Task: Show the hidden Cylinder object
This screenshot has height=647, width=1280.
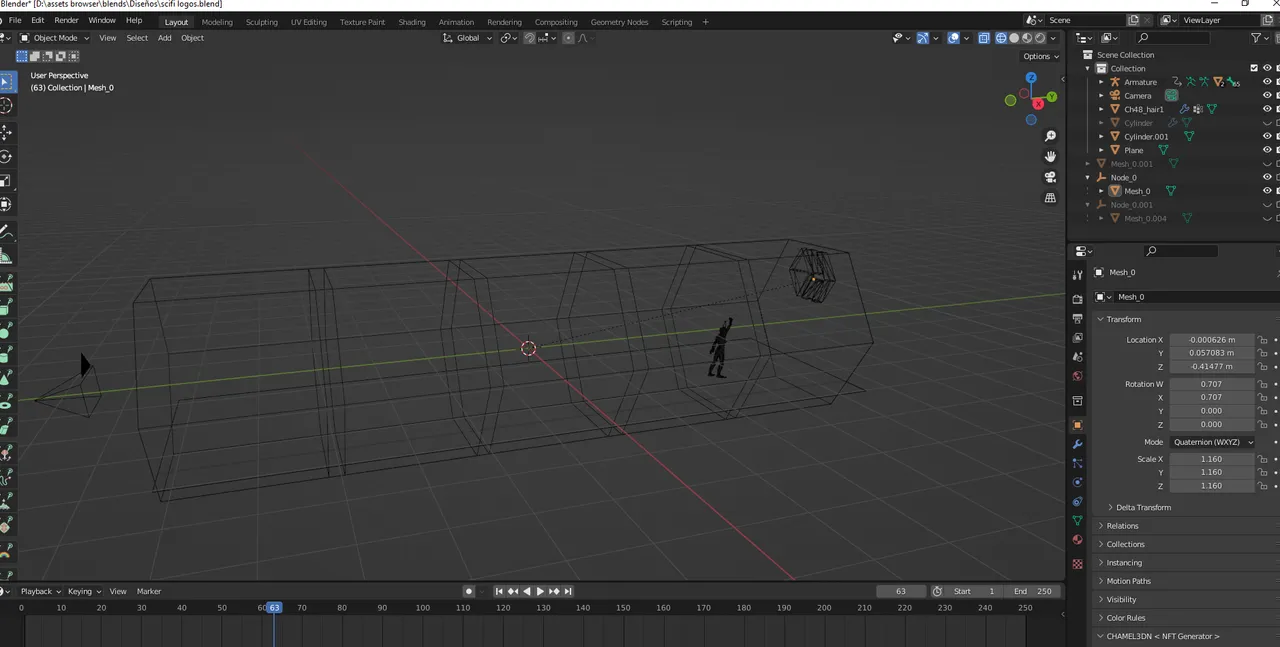Action: [1267, 123]
